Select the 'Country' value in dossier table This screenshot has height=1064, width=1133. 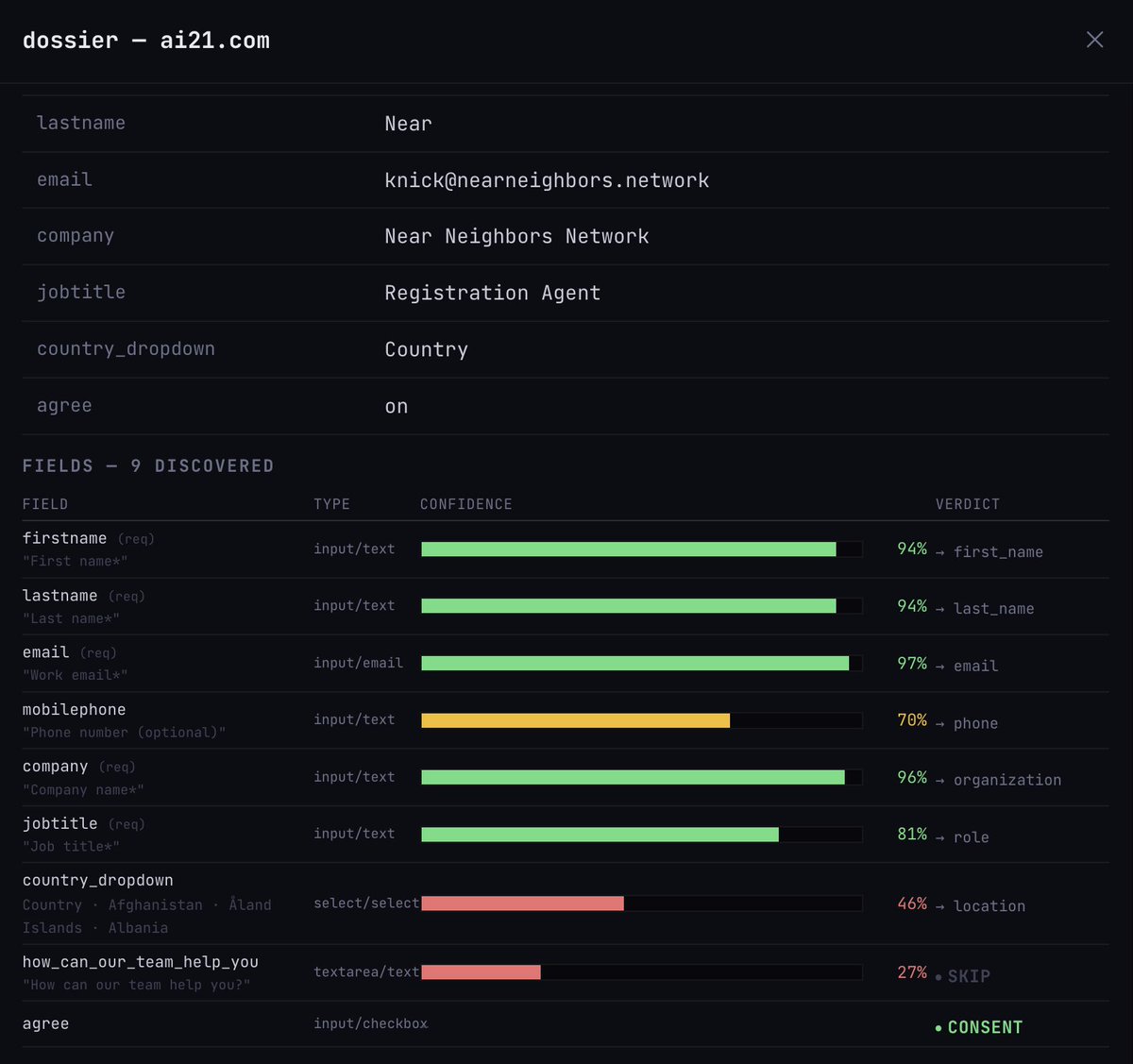[x=426, y=350]
